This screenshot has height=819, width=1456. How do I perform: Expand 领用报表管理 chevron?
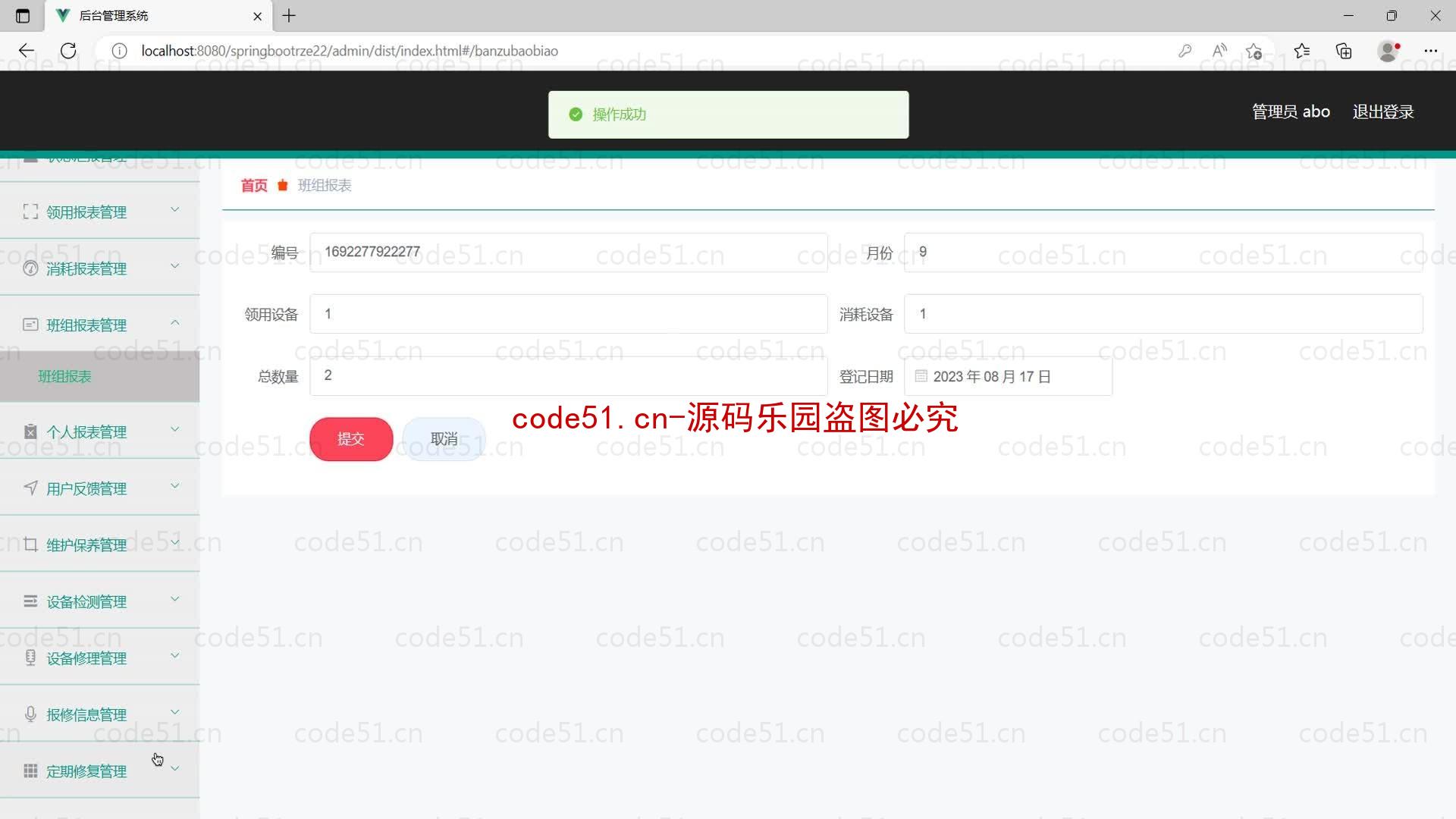pyautogui.click(x=175, y=209)
